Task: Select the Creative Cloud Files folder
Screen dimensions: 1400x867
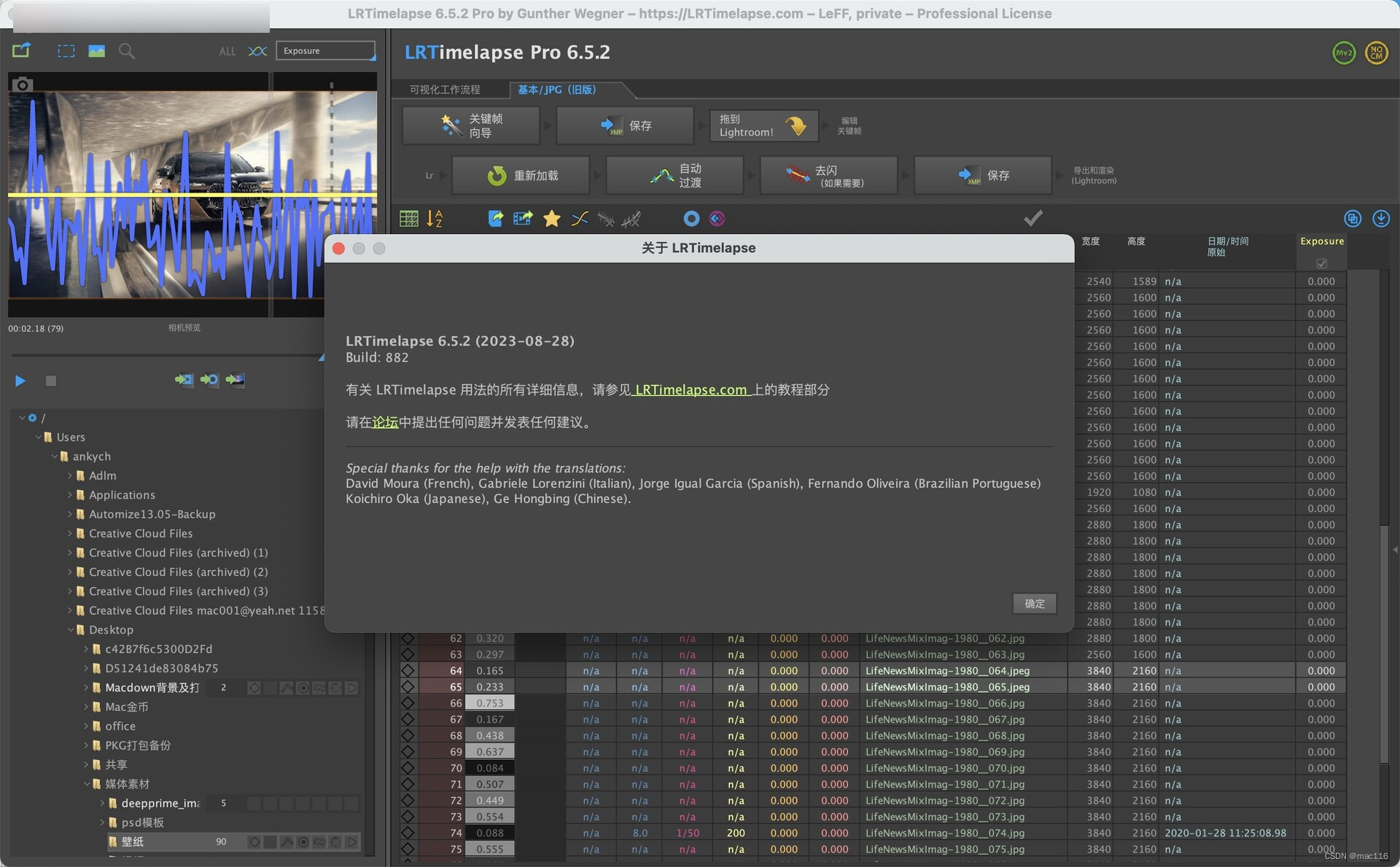Action: coord(141,533)
